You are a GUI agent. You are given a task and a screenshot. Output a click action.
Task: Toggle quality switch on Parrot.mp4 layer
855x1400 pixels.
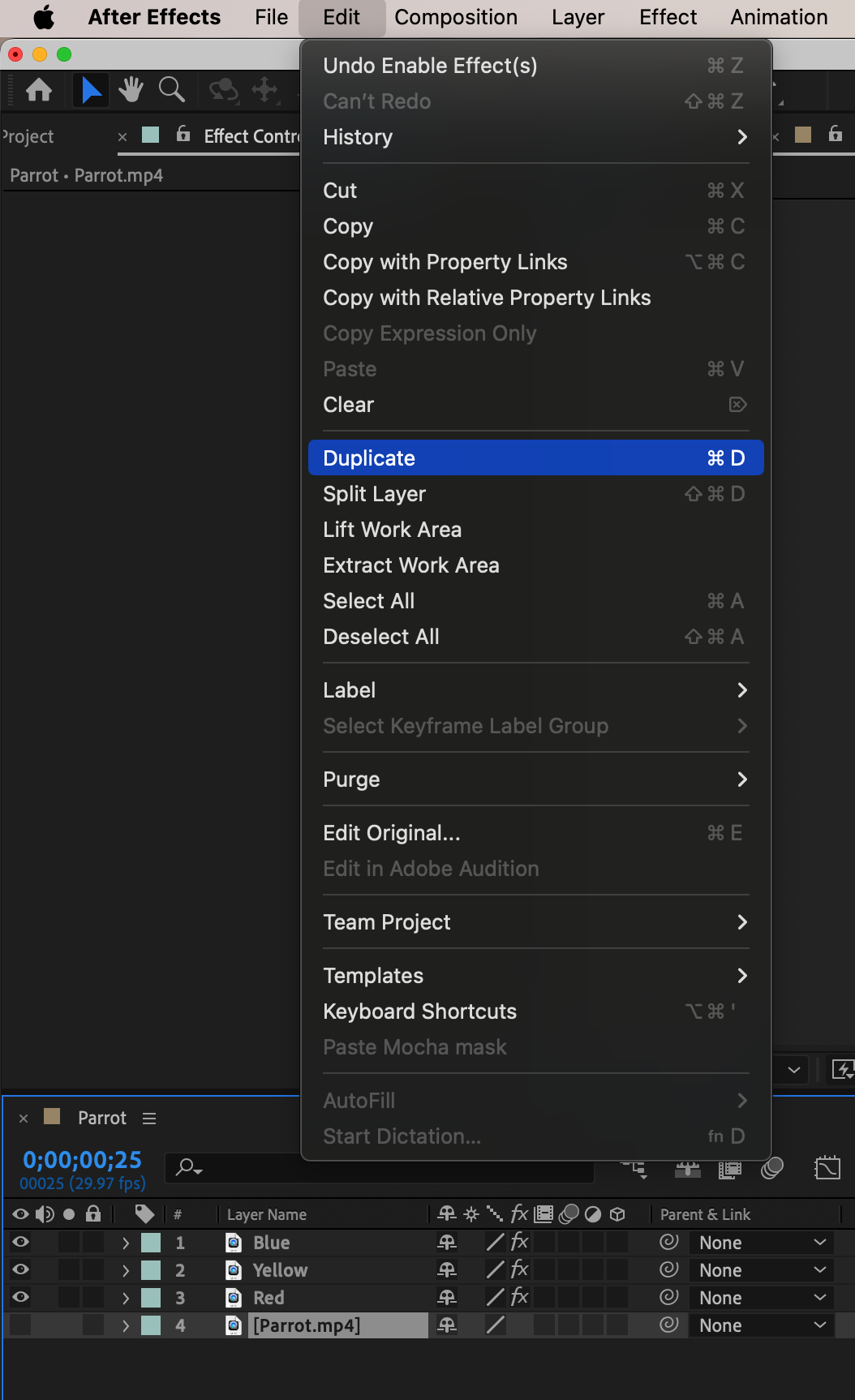[495, 1325]
